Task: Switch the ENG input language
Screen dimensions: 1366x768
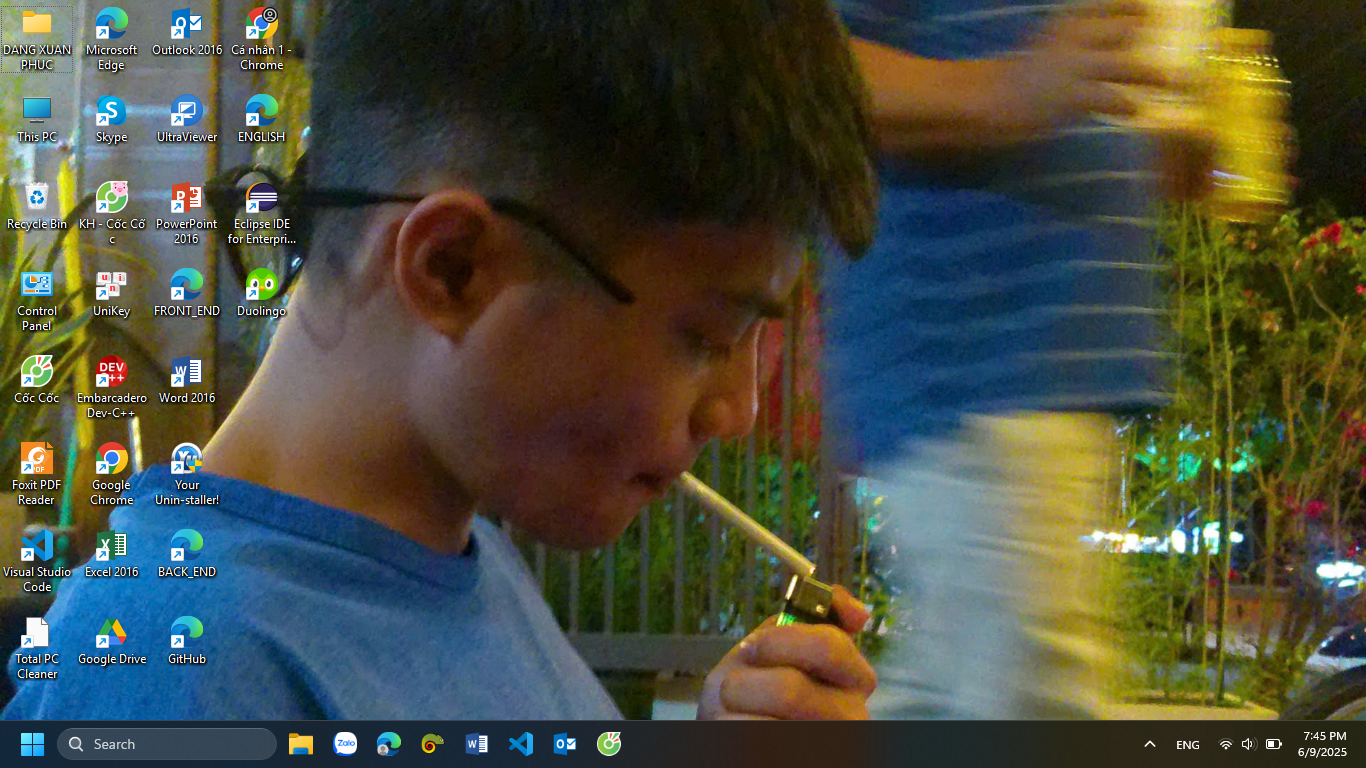Action: 1188,744
